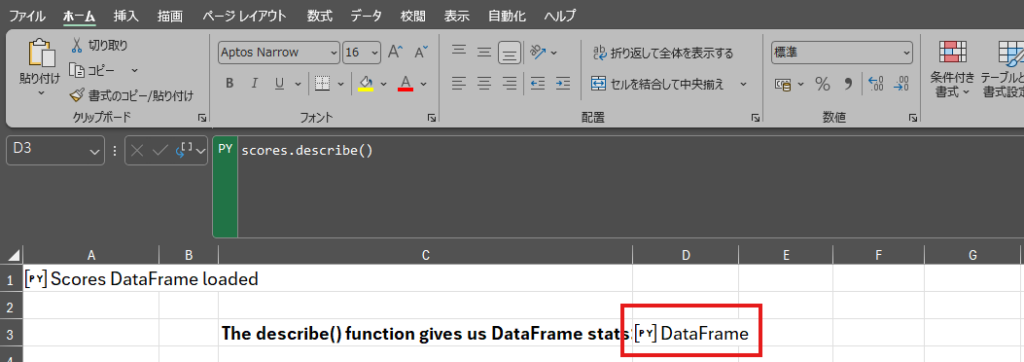
Task: Switch to the データ tab
Action: [366, 16]
